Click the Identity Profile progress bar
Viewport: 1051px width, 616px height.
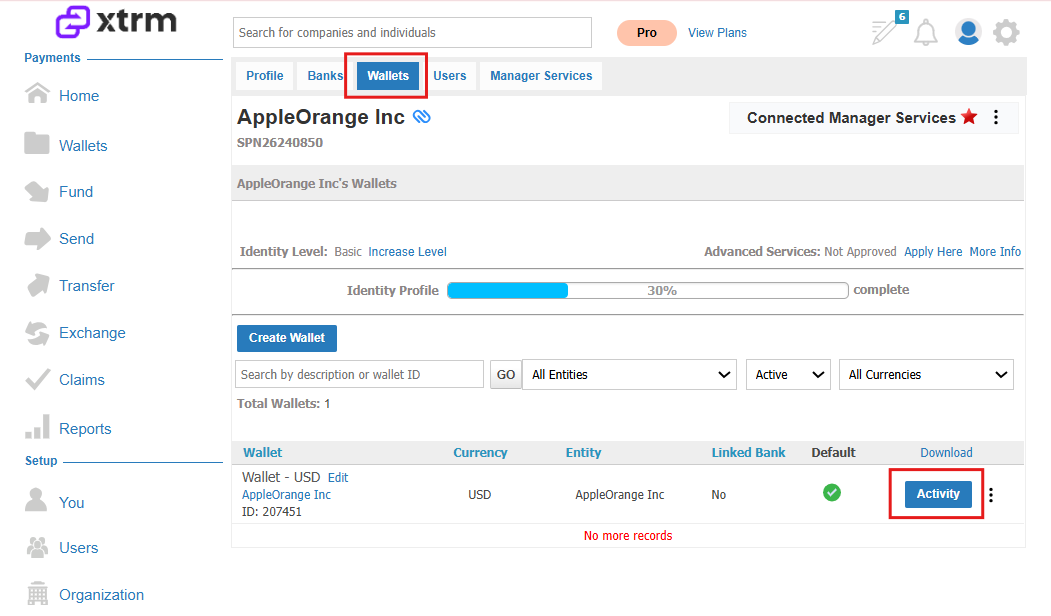(647, 290)
